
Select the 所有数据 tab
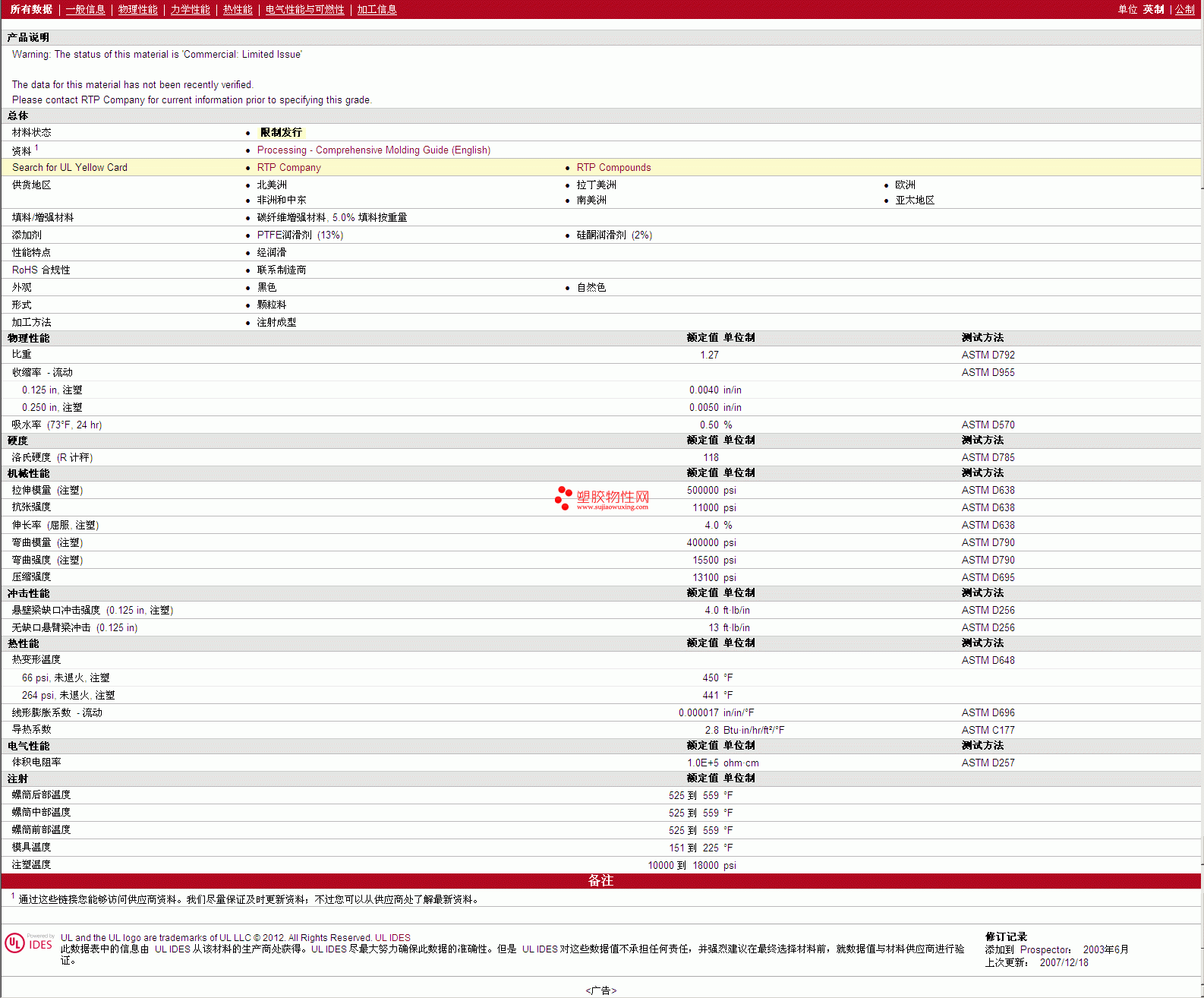(31, 9)
